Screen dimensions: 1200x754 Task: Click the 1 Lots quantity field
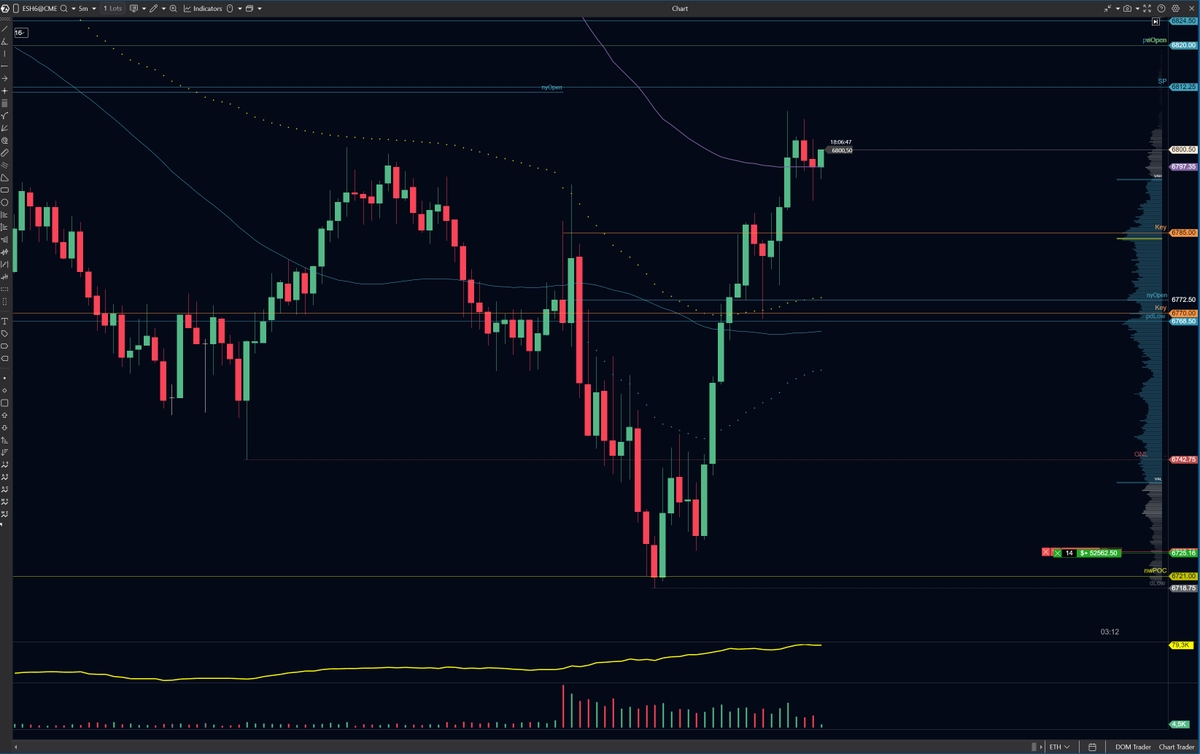point(113,8)
